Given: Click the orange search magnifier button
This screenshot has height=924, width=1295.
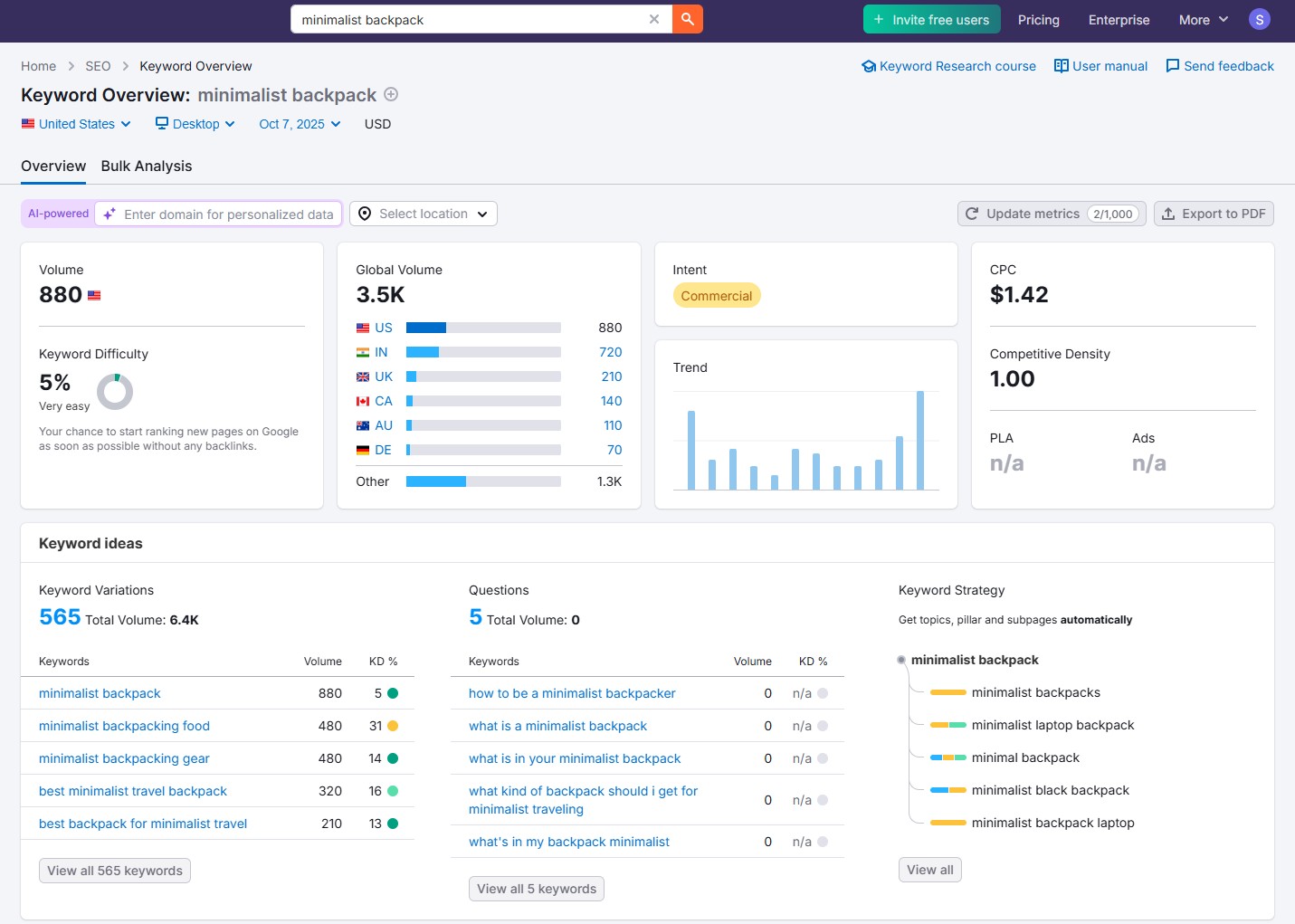Looking at the screenshot, I should (688, 19).
